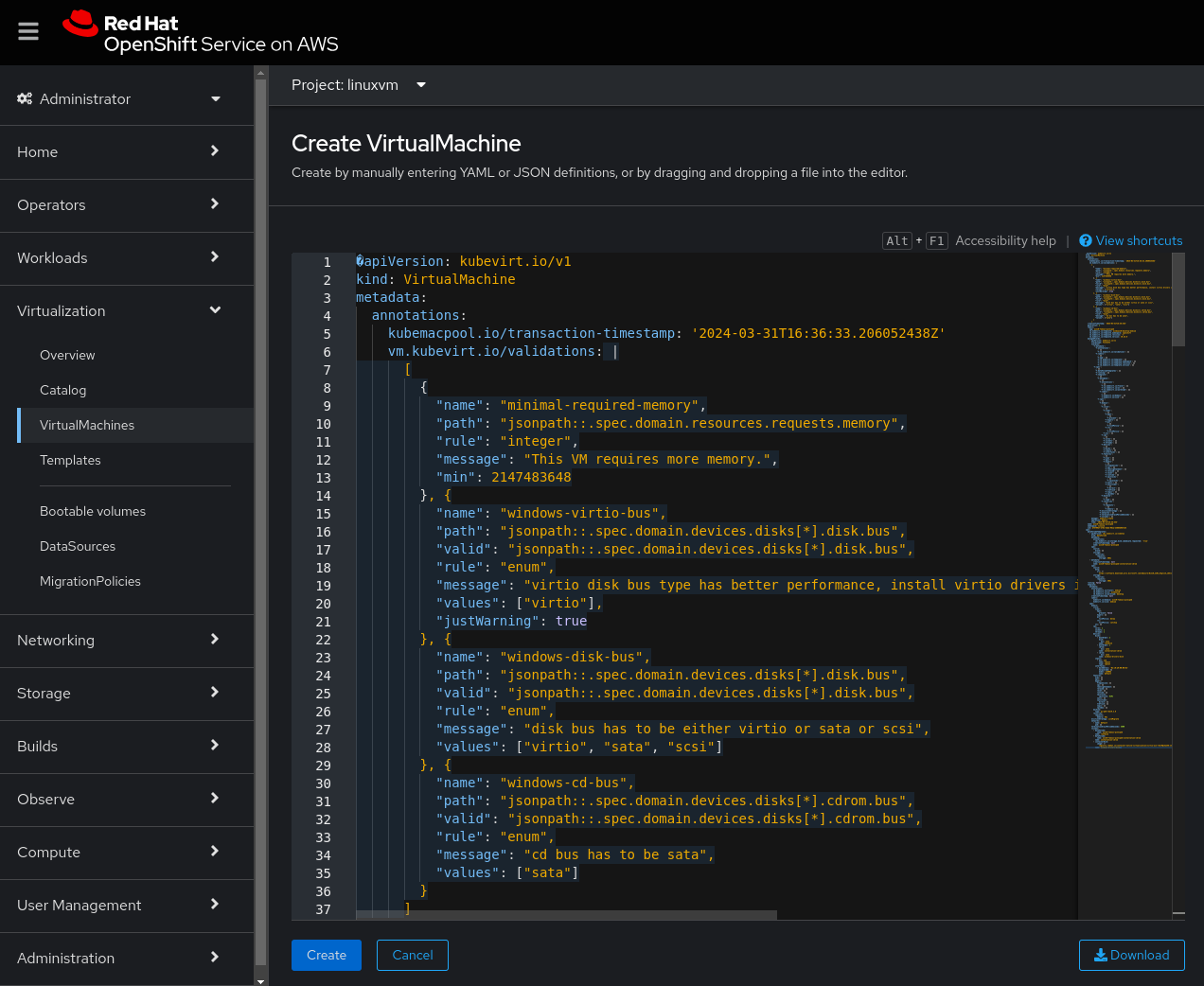Viewport: 1204px width, 986px height.
Task: Click the 'kind: VirtualMachine' line
Action: (435, 279)
